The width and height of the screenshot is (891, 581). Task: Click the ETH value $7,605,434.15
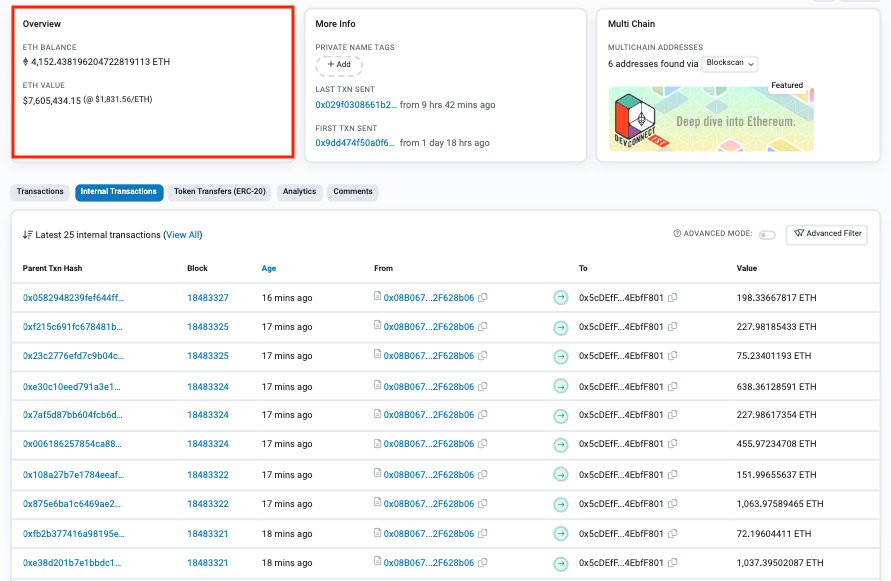52,101
